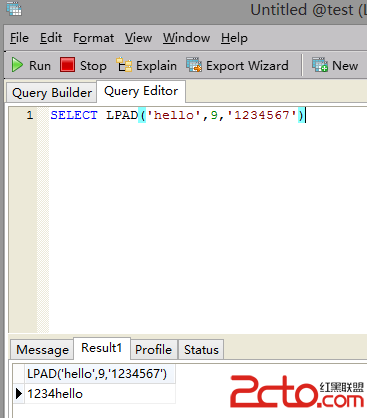
Task: Click the Export Wizard table icon
Action: pyautogui.click(x=194, y=65)
